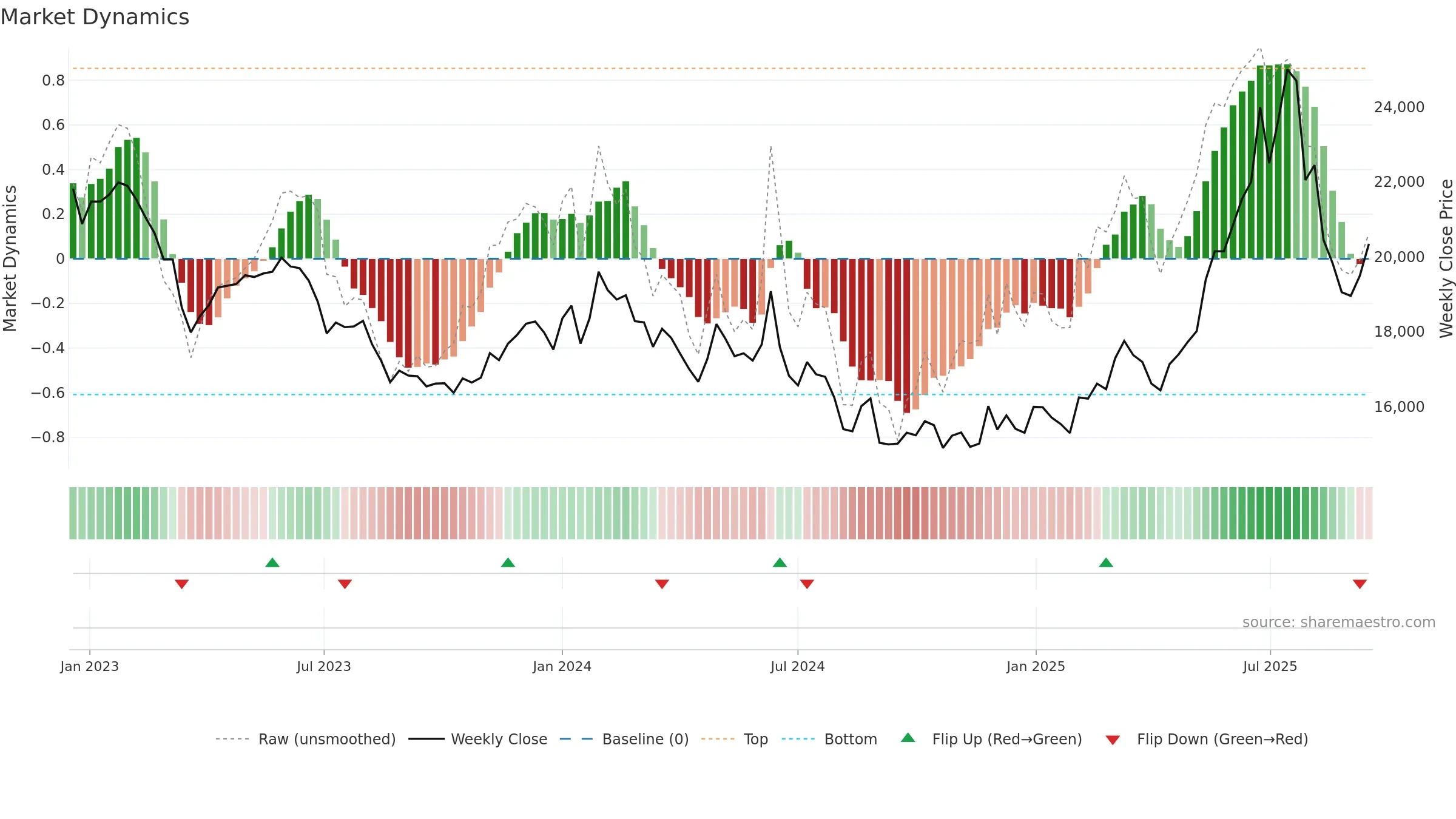Viewport: 1456px width, 819px height.
Task: Toggle the Flip Down (Green→Red) legend entry
Action: click(1207, 739)
